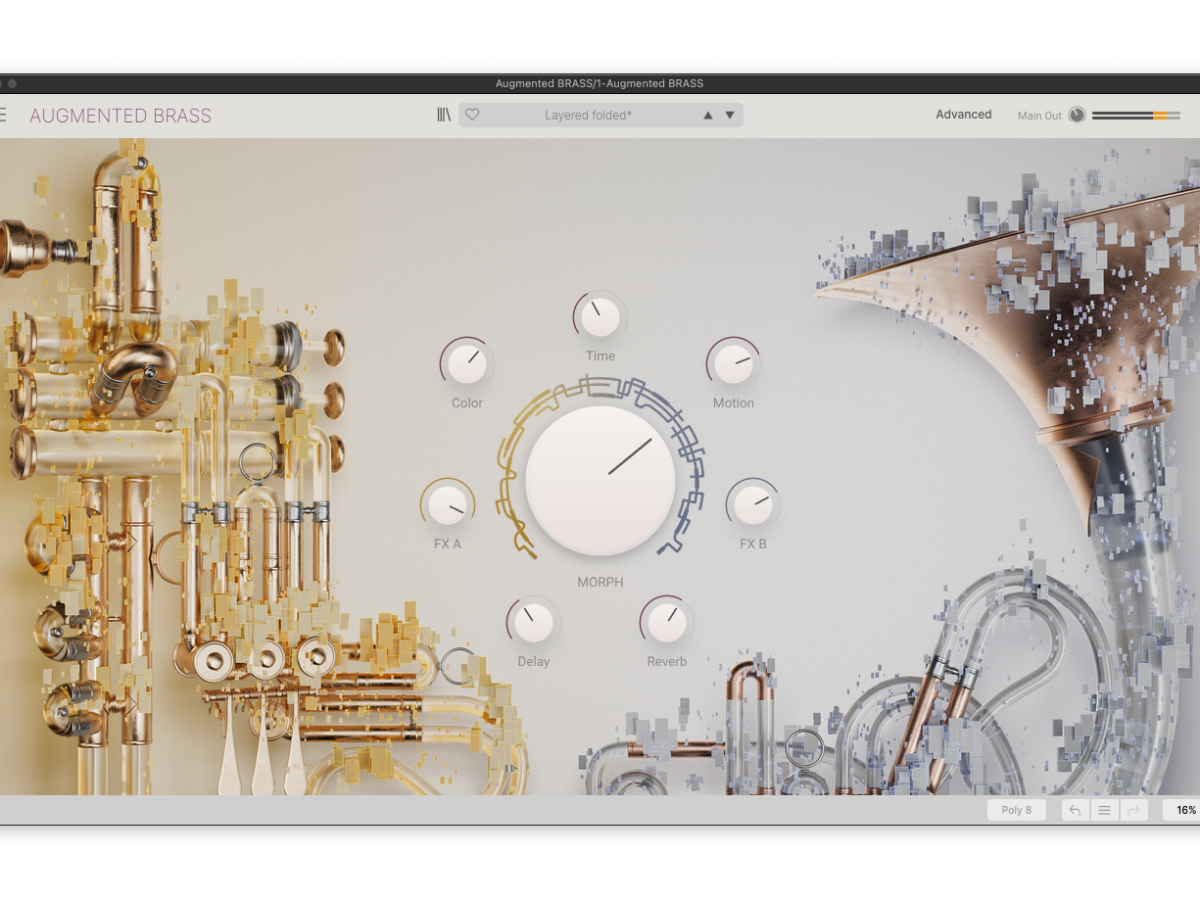1200x900 pixels.
Task: Select previous preset with up arrow
Action: tap(708, 115)
